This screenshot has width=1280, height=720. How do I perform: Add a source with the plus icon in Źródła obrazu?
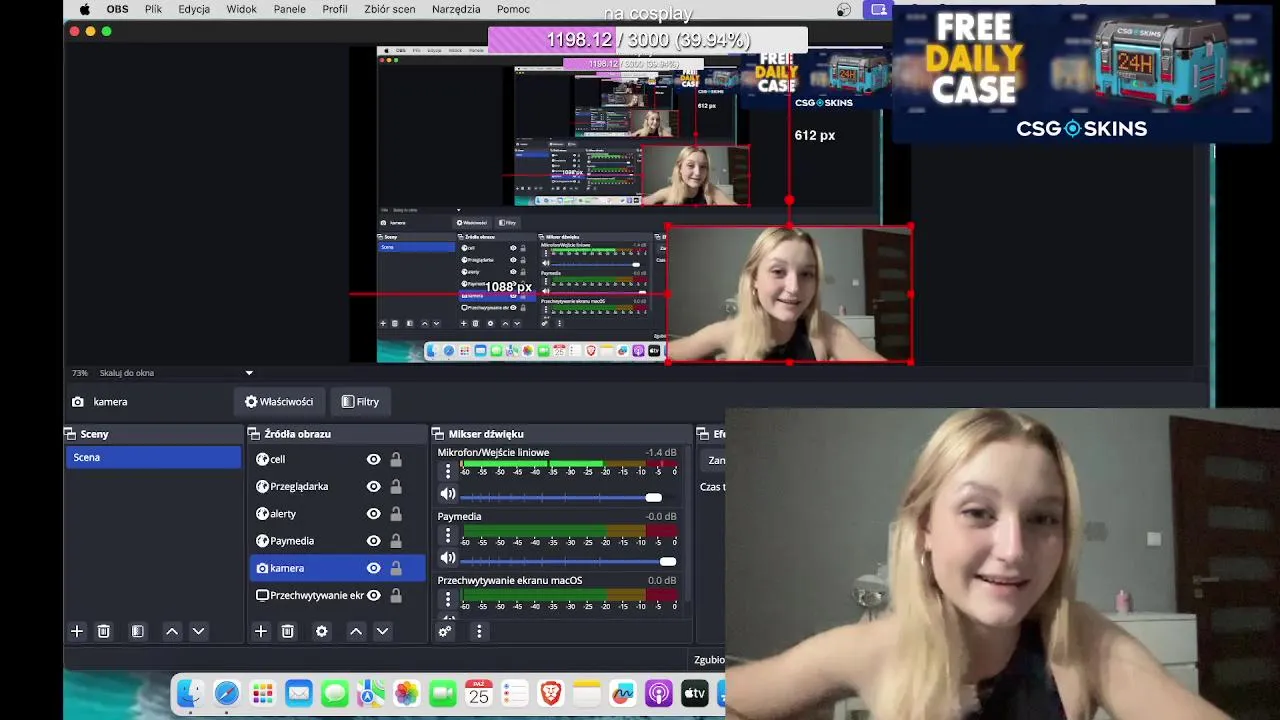[x=261, y=631]
